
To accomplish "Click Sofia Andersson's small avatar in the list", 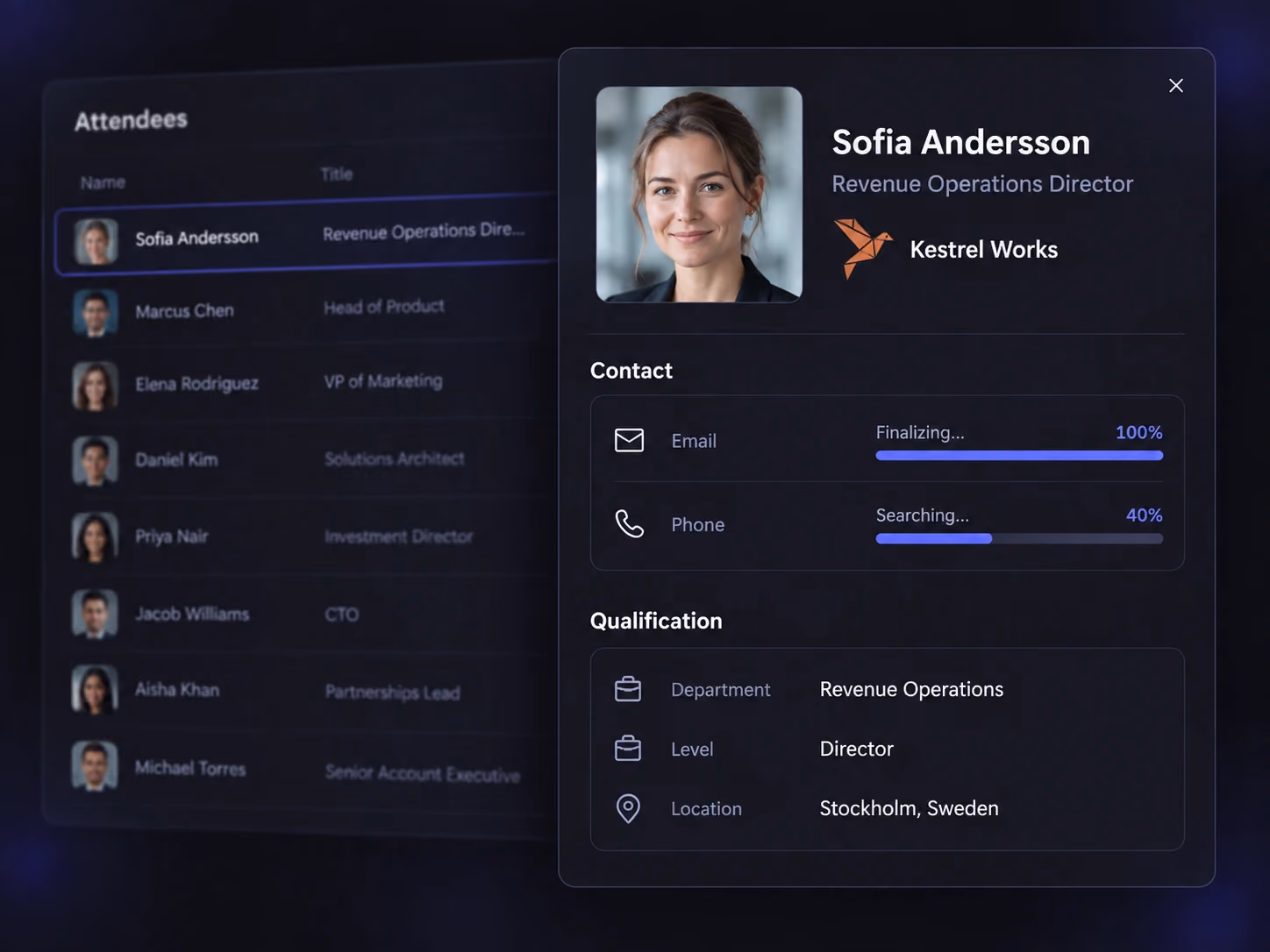I will click(x=96, y=242).
